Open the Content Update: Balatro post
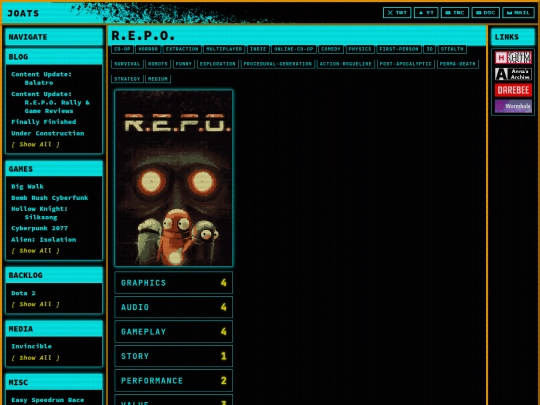Image resolution: width=540 pixels, height=405 pixels. (41, 78)
